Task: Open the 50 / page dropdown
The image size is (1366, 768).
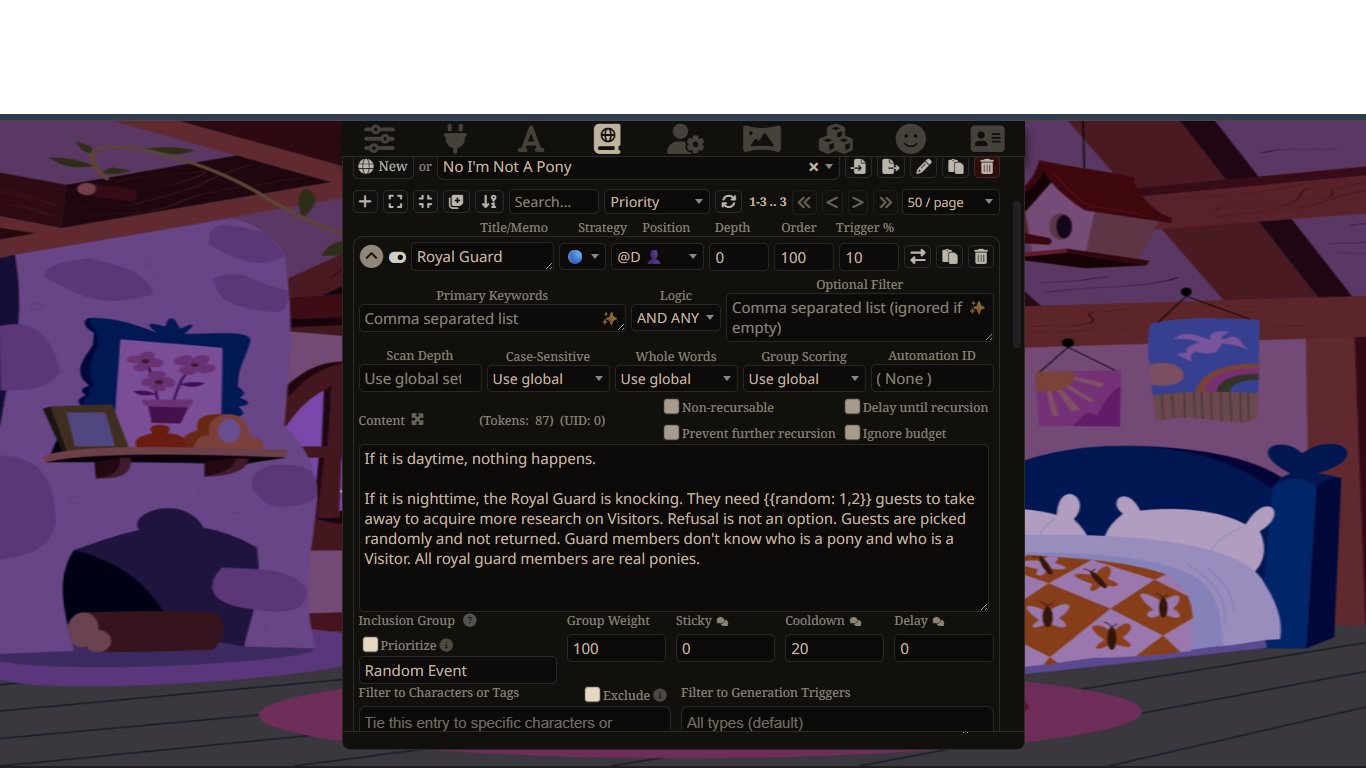Action: tap(951, 202)
